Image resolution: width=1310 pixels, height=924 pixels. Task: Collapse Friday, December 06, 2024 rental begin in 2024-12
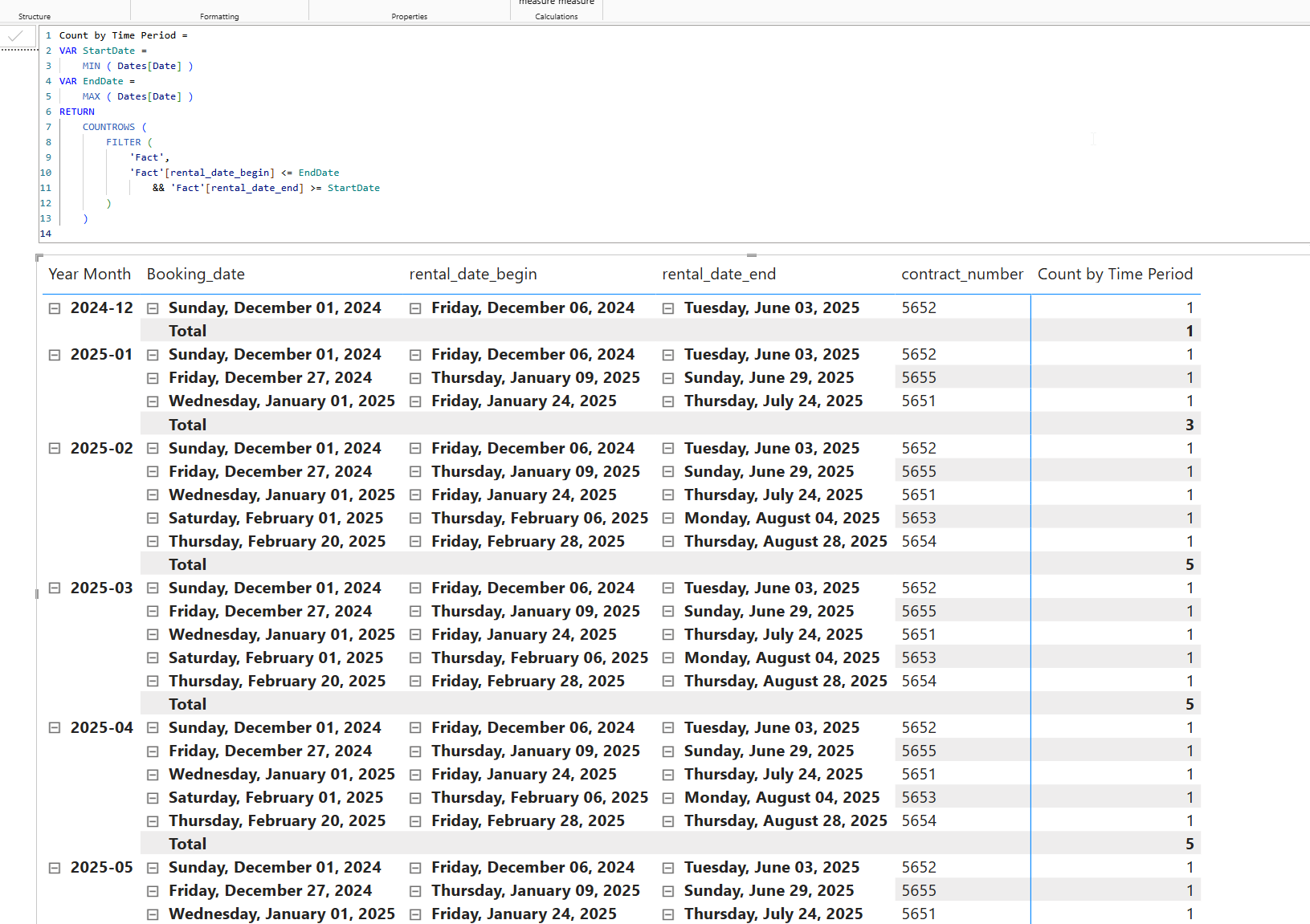tap(415, 308)
